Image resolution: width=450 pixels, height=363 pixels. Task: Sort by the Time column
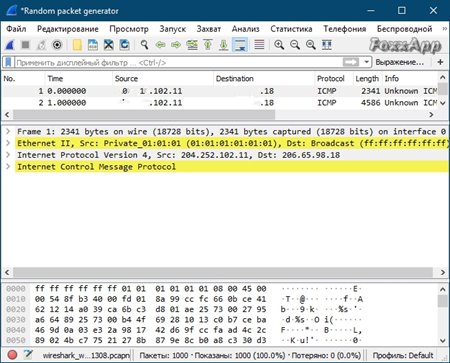tap(79, 79)
